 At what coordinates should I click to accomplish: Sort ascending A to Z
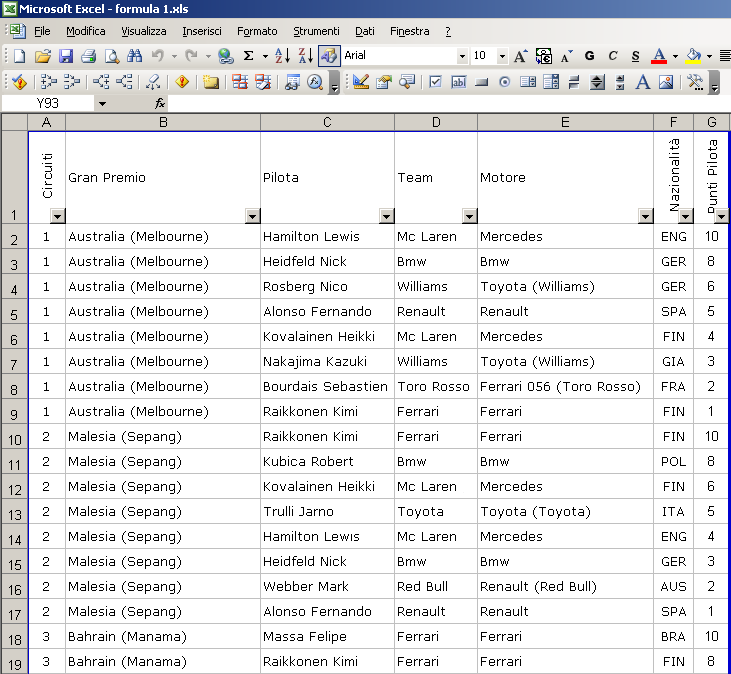[x=283, y=56]
